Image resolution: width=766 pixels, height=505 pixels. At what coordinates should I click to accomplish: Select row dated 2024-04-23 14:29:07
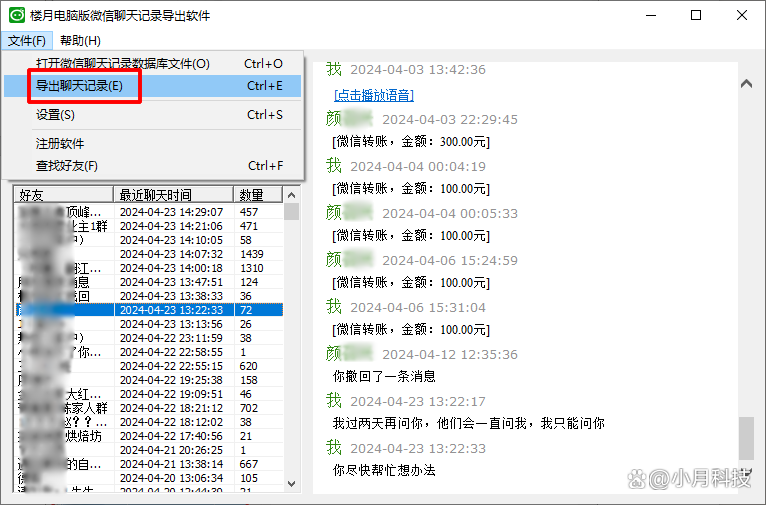[149, 212]
